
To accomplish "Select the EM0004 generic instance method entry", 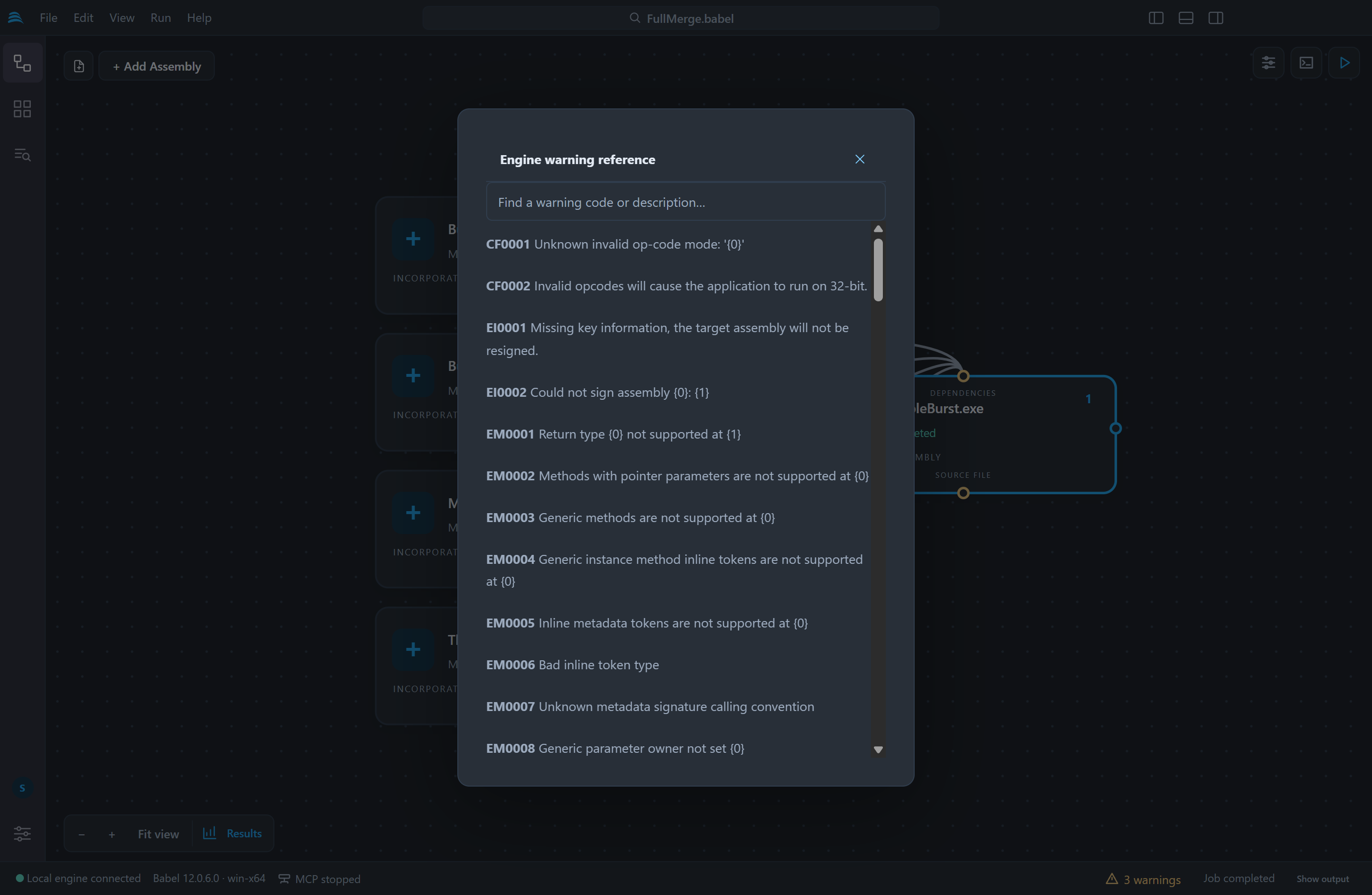I will tap(675, 570).
